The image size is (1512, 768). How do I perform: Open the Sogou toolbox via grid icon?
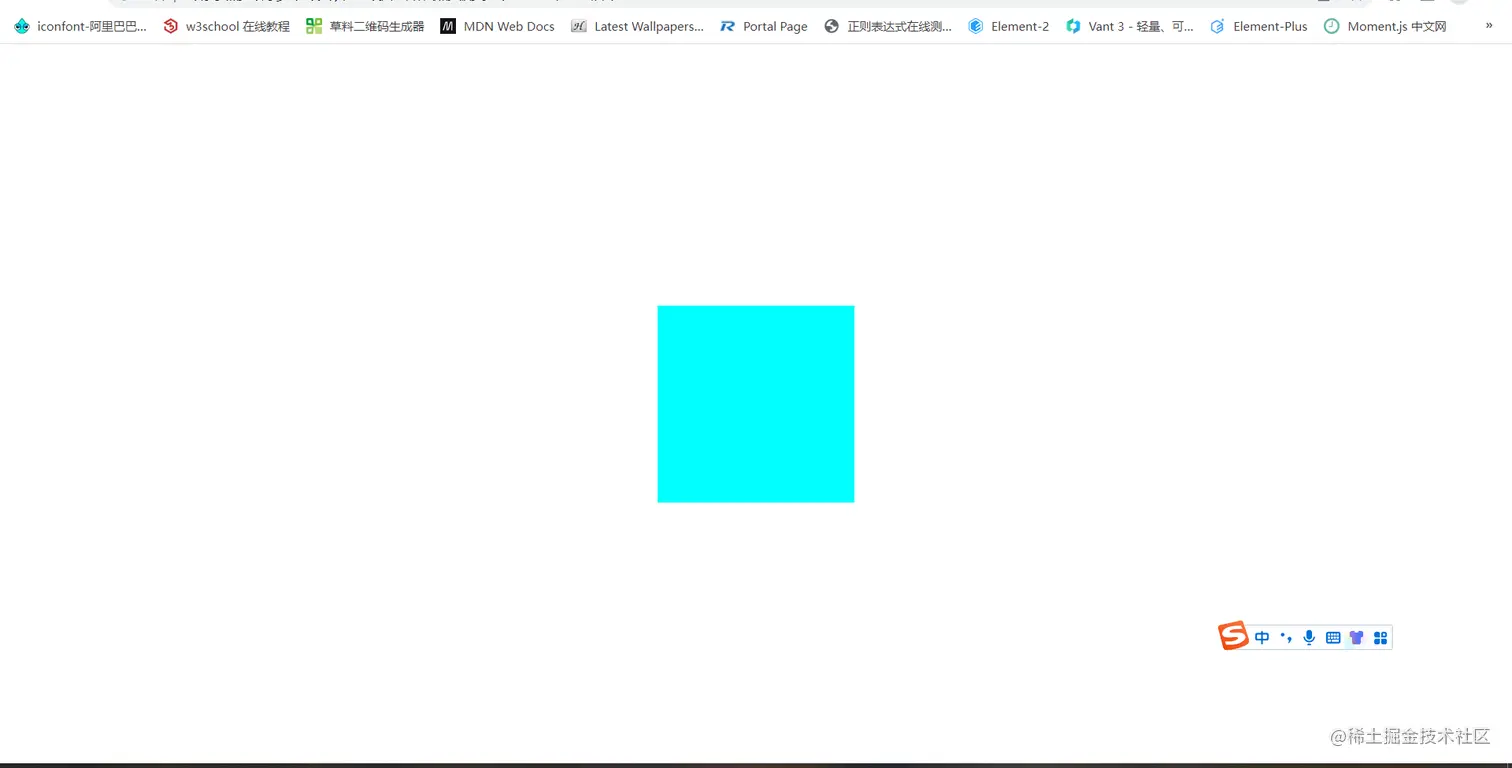tap(1380, 637)
